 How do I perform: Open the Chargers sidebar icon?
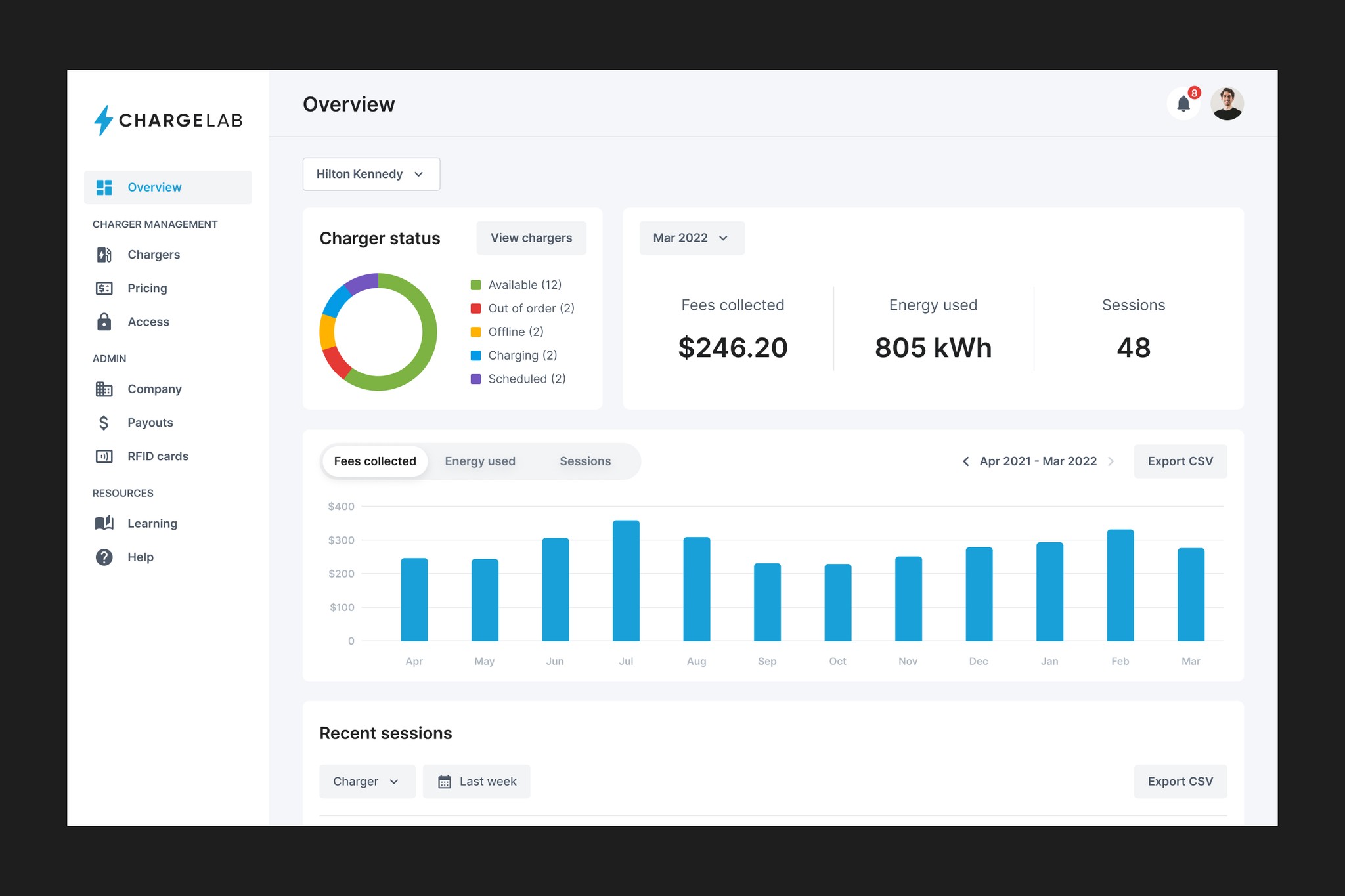pyautogui.click(x=104, y=255)
